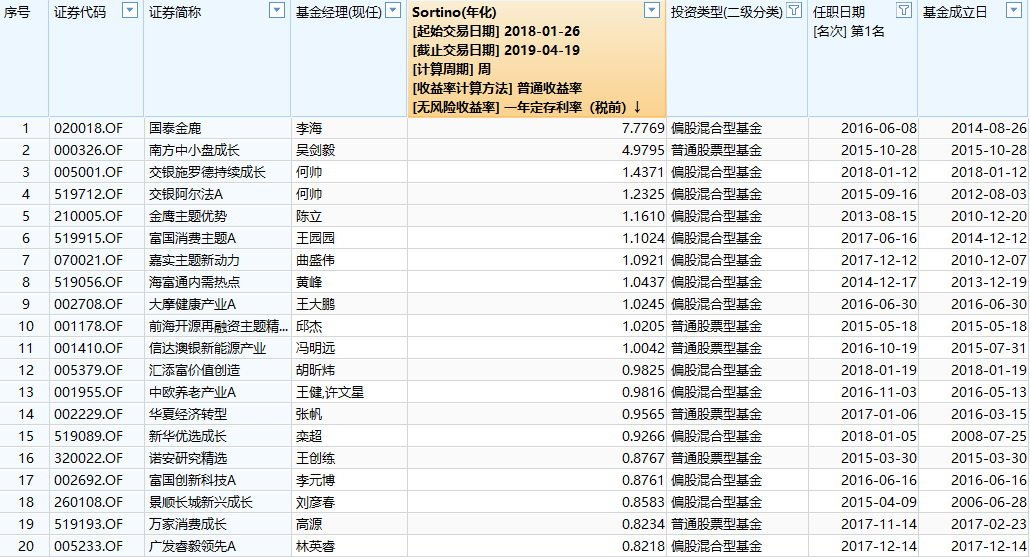Select the fund name 金鹰主题优势
The width and height of the screenshot is (1030, 557).
point(187,216)
